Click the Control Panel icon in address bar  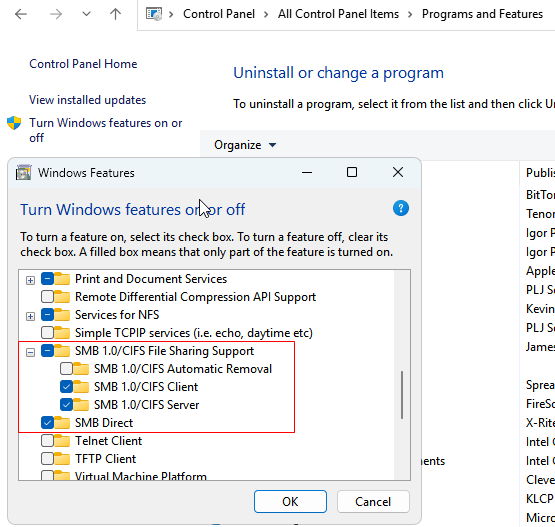point(154,14)
